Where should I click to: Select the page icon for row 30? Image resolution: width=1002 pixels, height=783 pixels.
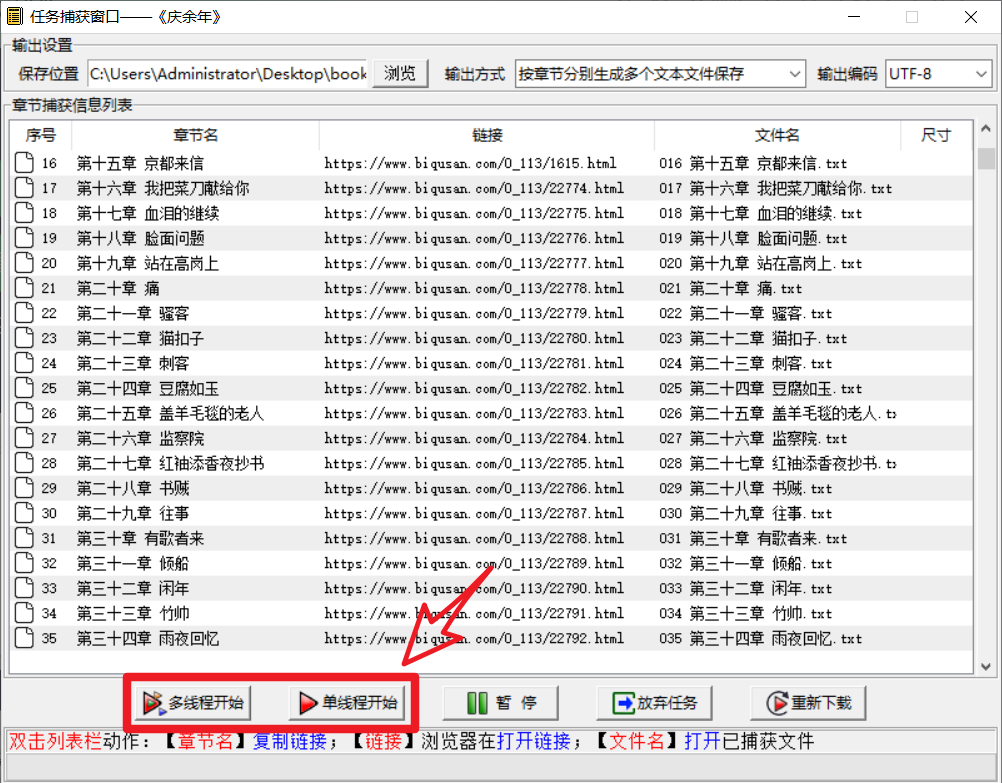click(x=24, y=513)
